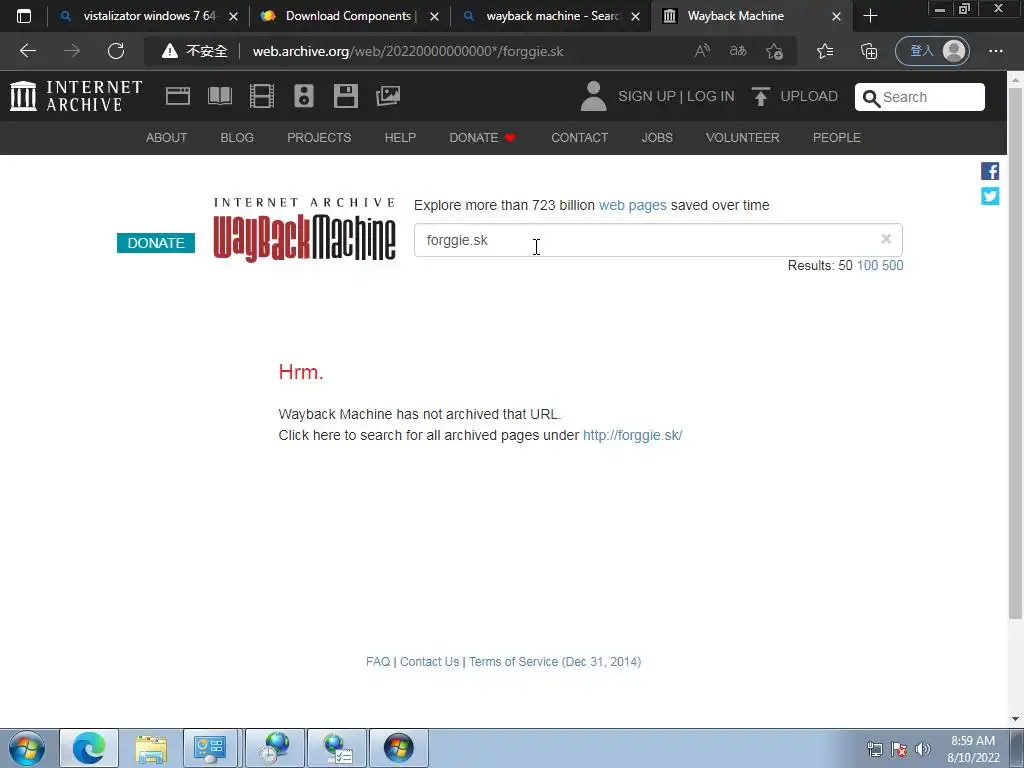Share page on Twitter
The image size is (1024, 768).
(x=990, y=196)
